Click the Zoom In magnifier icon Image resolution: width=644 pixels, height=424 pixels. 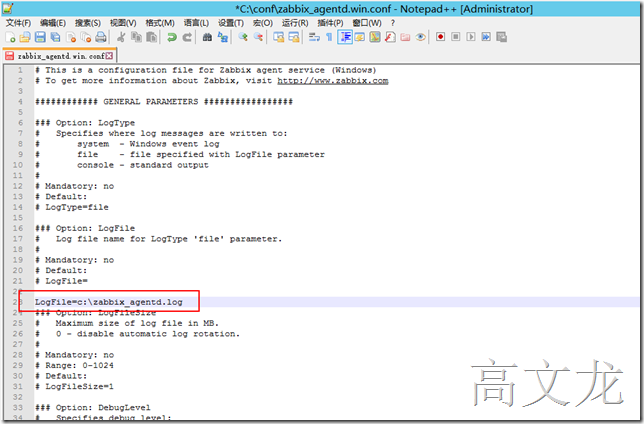[x=243, y=37]
